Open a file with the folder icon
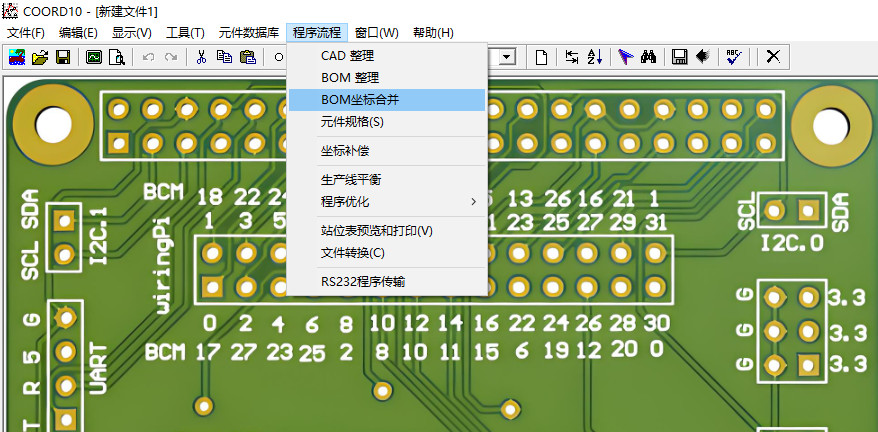The height and width of the screenshot is (432, 878). point(40,57)
